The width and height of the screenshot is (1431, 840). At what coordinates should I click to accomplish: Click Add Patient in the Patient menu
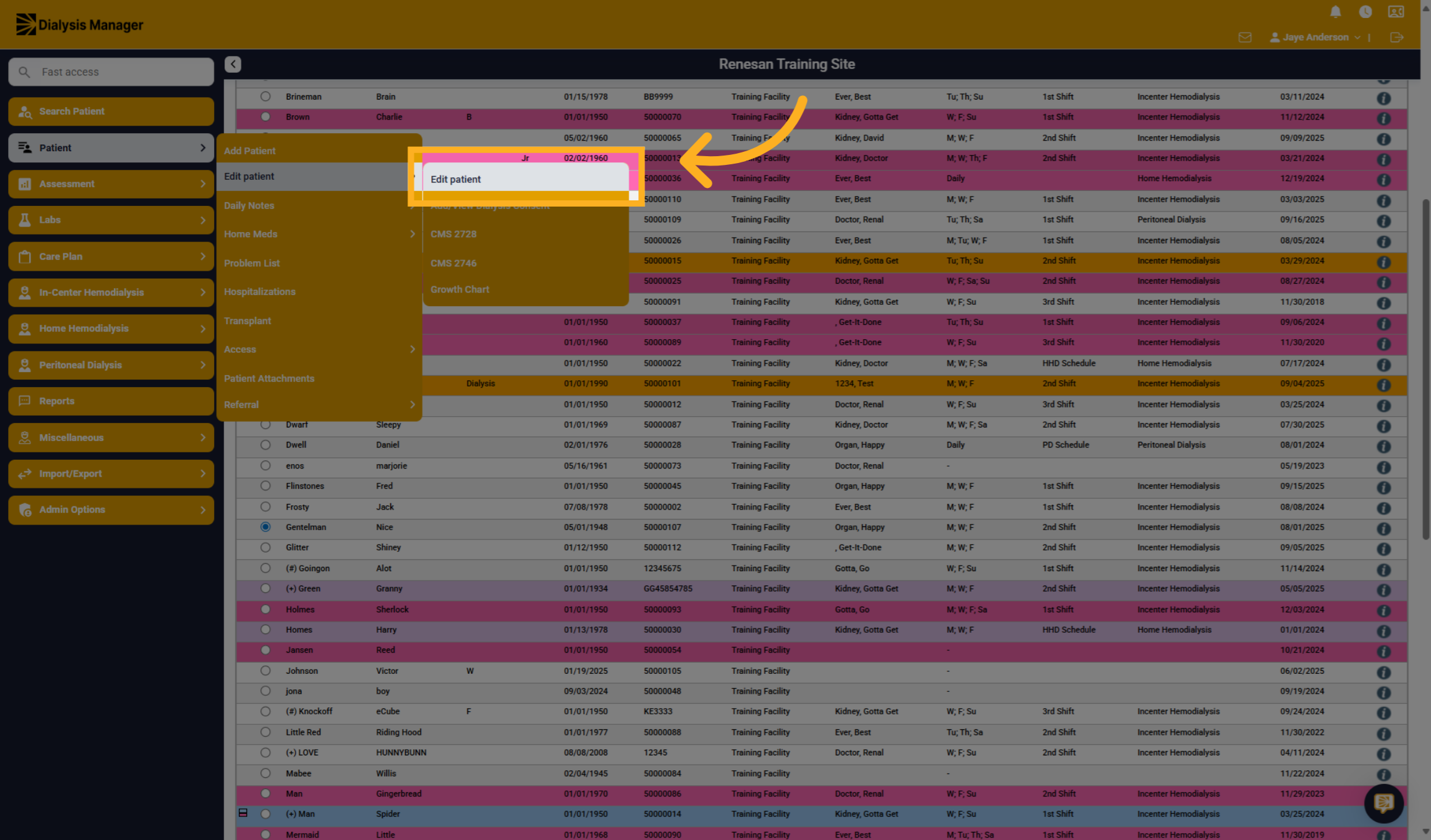click(x=319, y=151)
